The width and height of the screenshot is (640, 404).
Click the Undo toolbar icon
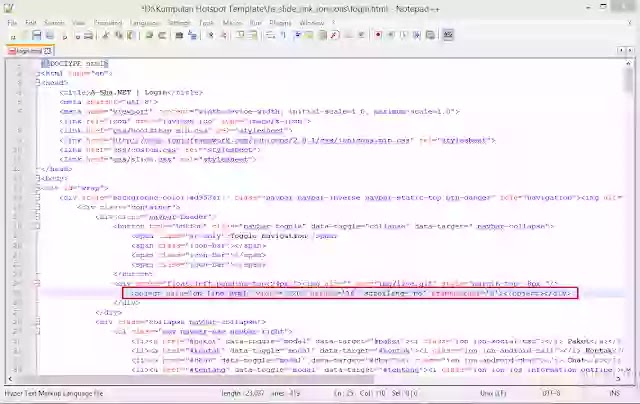pyautogui.click(x=149, y=36)
